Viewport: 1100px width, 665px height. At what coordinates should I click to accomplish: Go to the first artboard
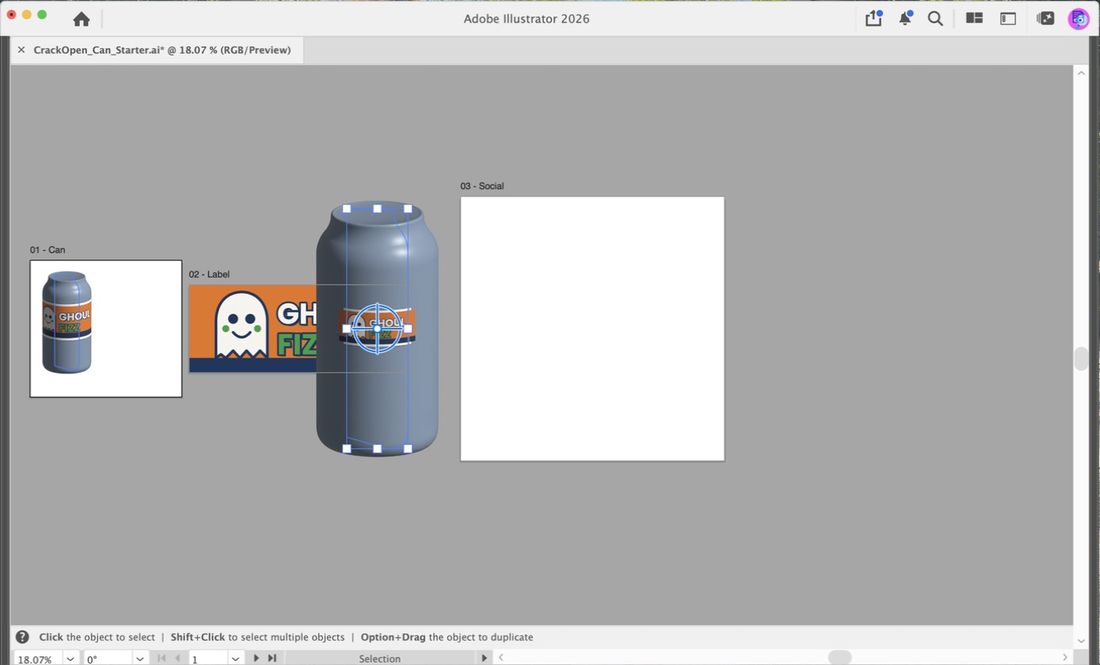(162, 658)
